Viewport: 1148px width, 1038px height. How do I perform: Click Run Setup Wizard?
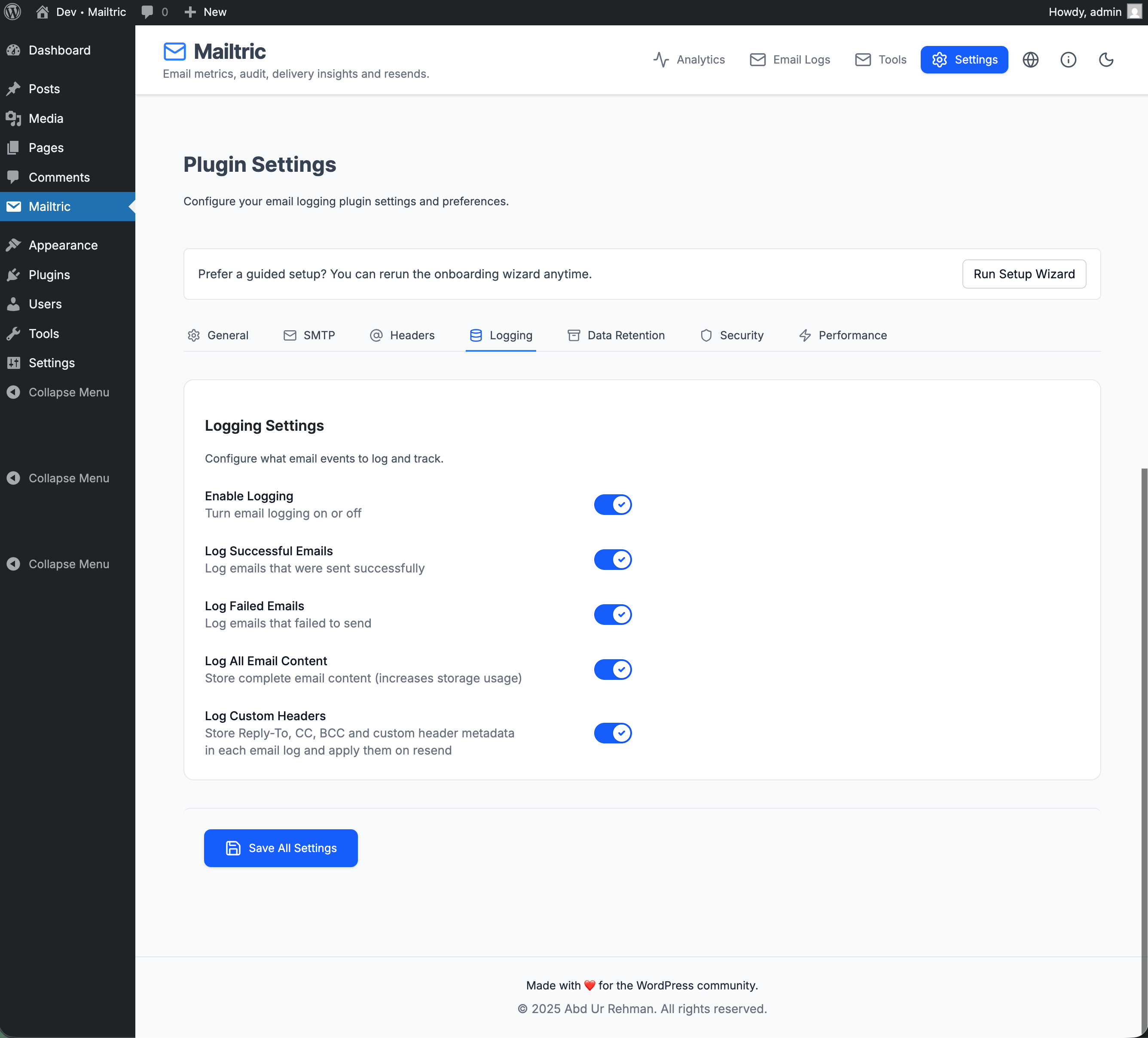pos(1024,274)
